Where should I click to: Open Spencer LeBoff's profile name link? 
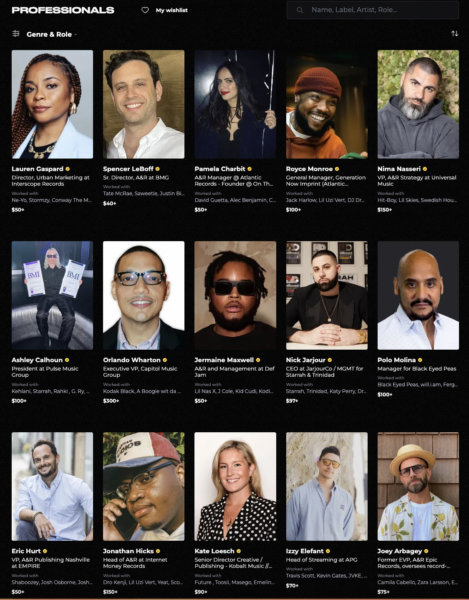pos(128,169)
